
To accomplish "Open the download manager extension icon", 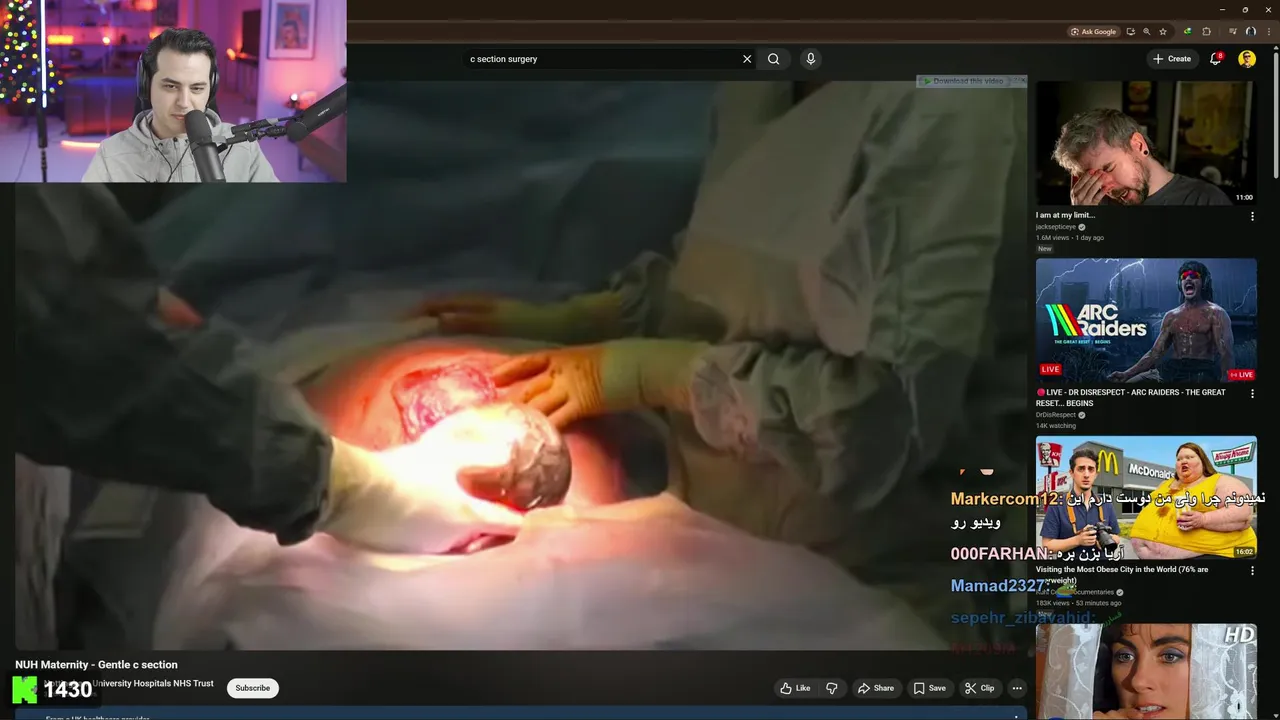I will pyautogui.click(x=1188, y=31).
